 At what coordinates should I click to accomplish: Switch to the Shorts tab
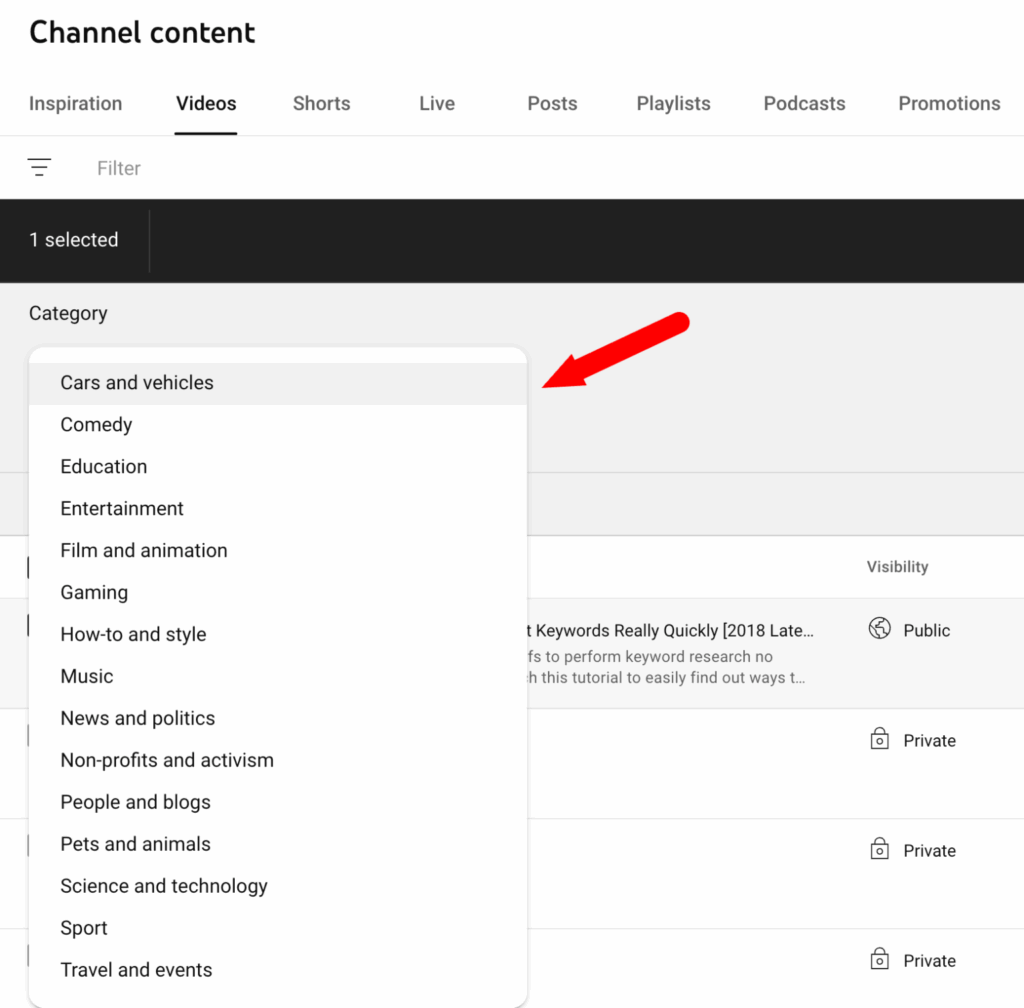(x=321, y=103)
